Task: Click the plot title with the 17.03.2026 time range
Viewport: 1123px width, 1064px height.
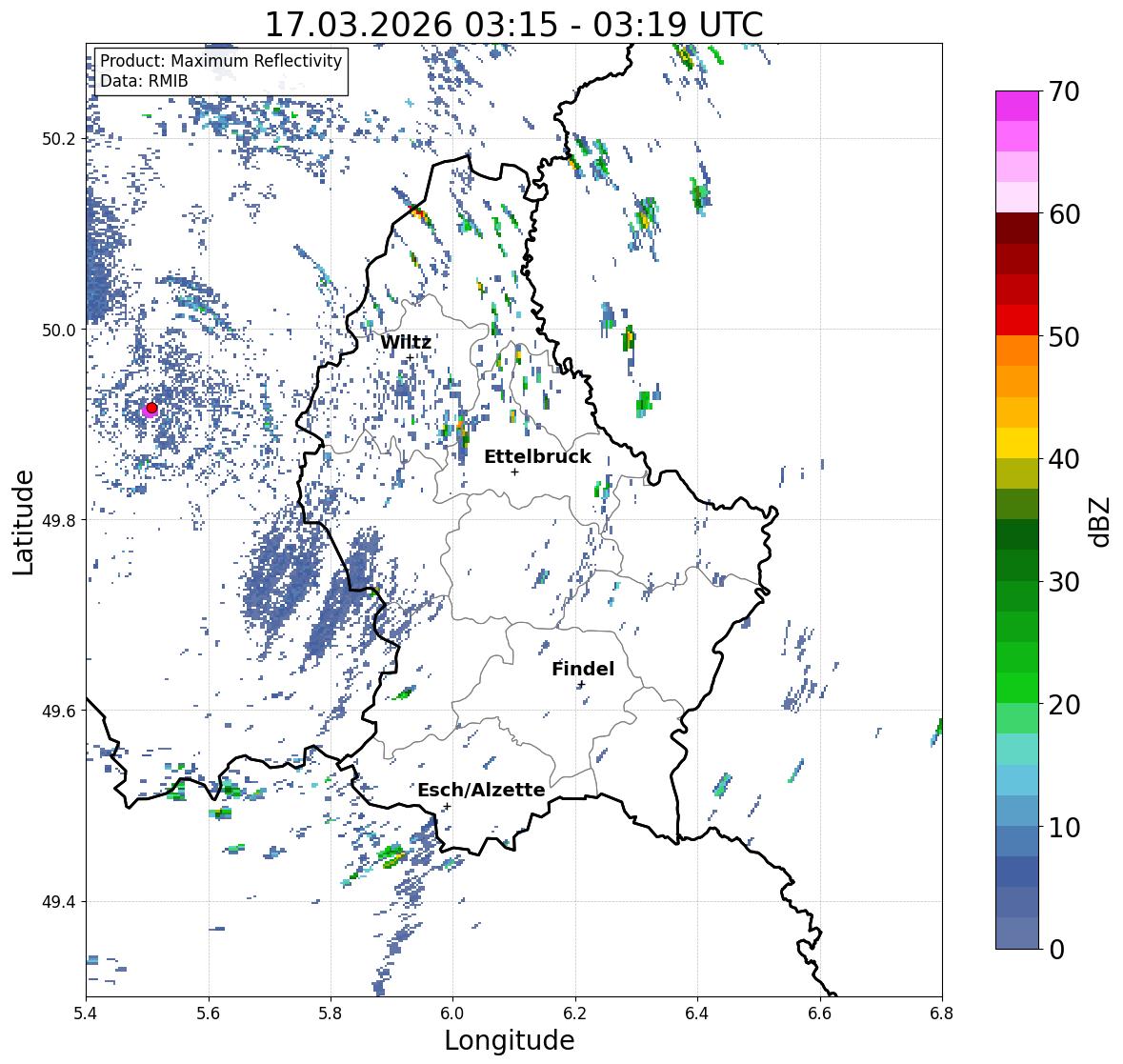Action: (514, 25)
